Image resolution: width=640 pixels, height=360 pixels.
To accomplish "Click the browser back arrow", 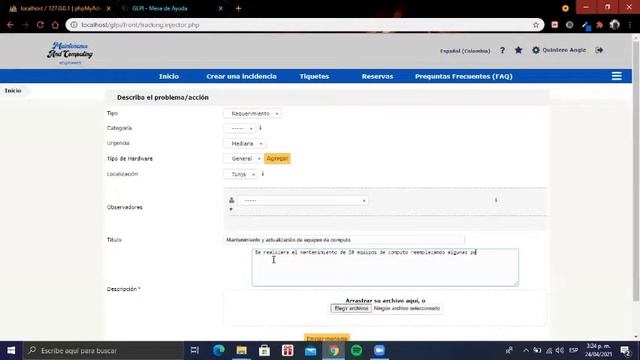I will pos(10,25).
